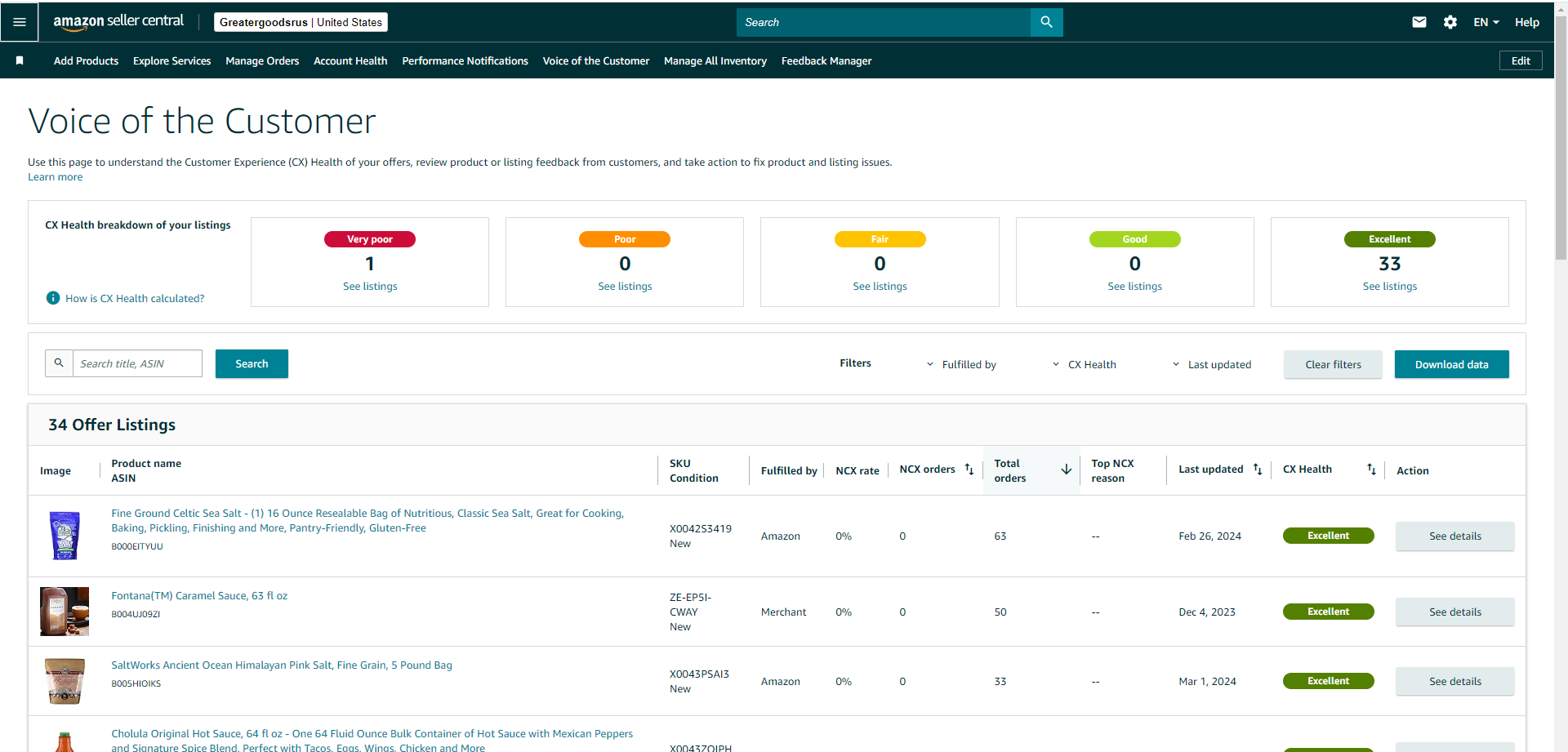Click the Clear filters button
The width and height of the screenshot is (1568, 752).
tap(1333, 364)
